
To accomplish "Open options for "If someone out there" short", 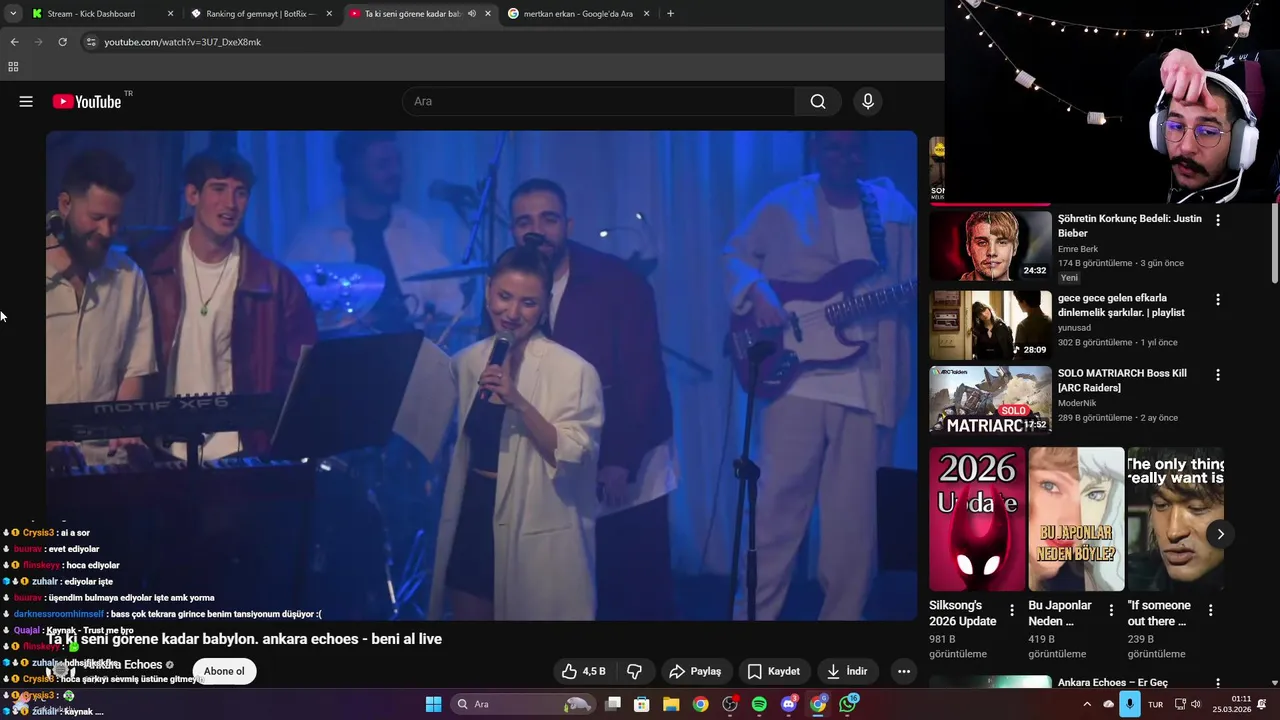I will point(1210,610).
